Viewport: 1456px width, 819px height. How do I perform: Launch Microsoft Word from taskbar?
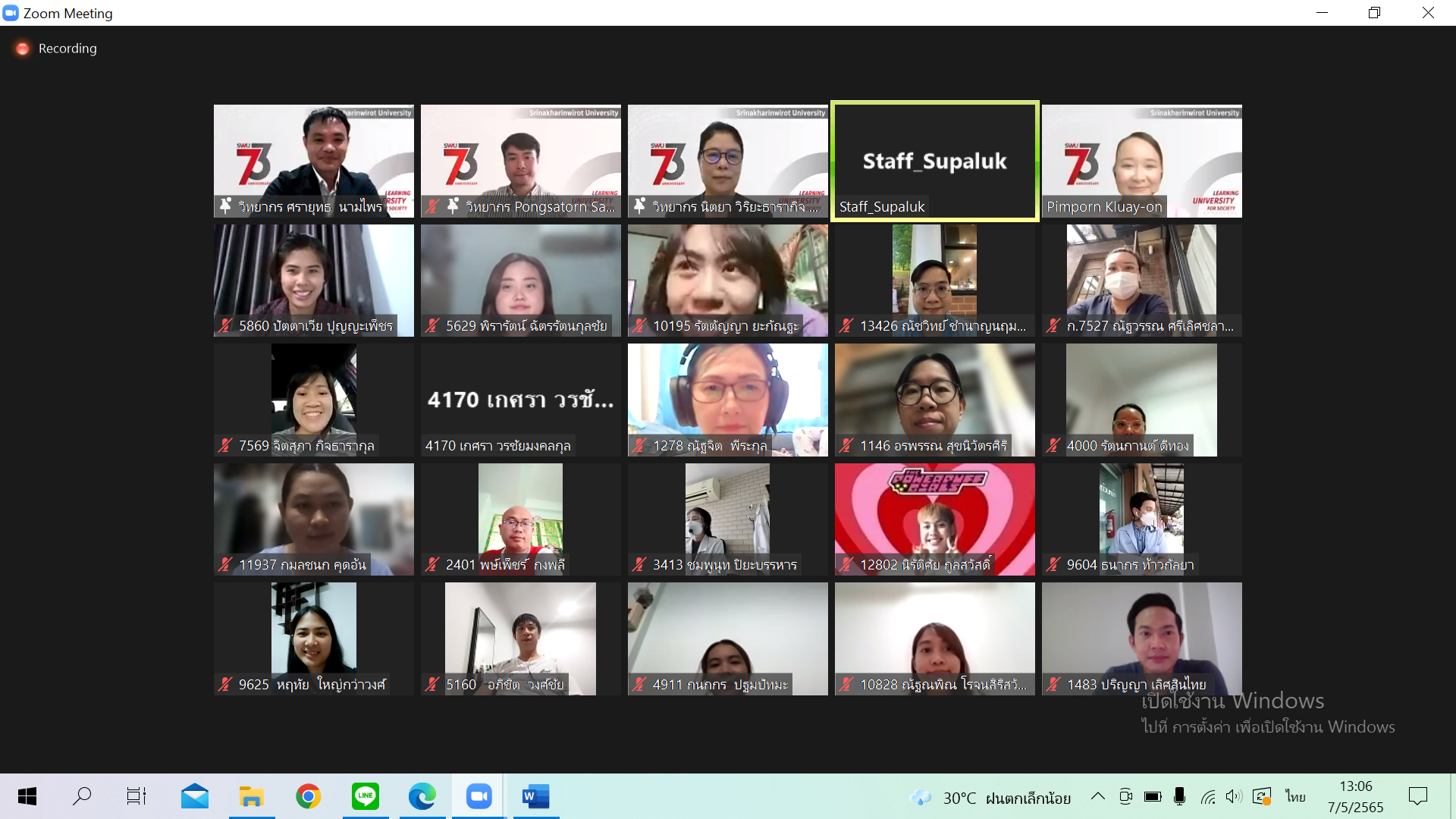tap(535, 796)
